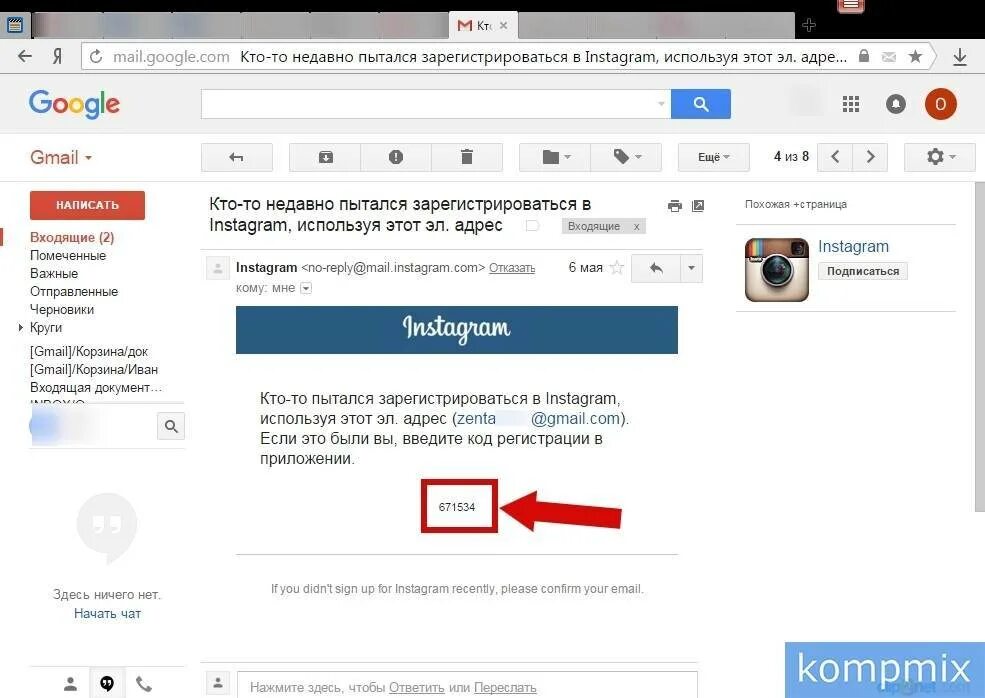
Task: Remove the Входящие label with x
Action: tap(636, 227)
